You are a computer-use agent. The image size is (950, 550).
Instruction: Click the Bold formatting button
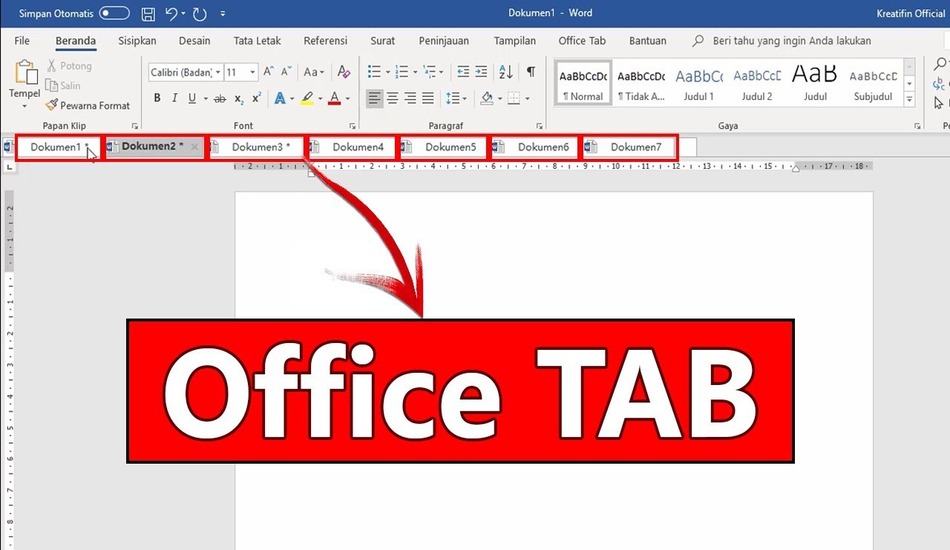click(x=157, y=98)
